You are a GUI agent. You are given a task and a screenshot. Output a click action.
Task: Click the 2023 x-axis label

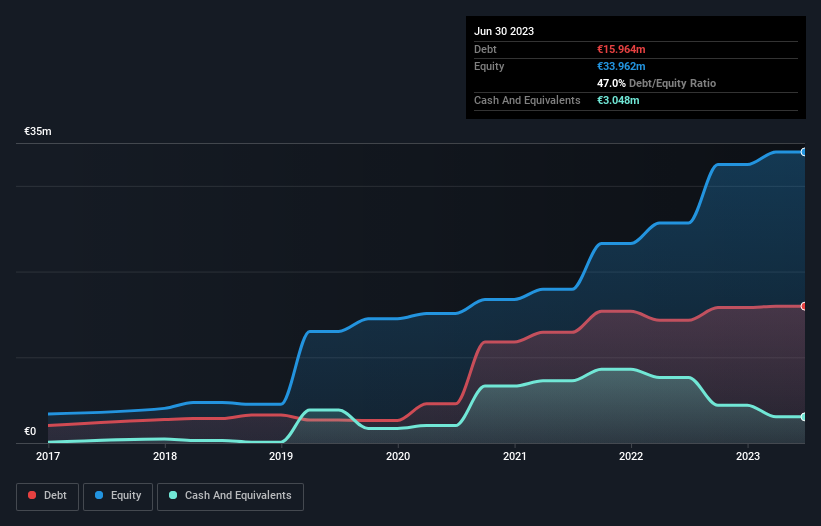click(x=748, y=456)
